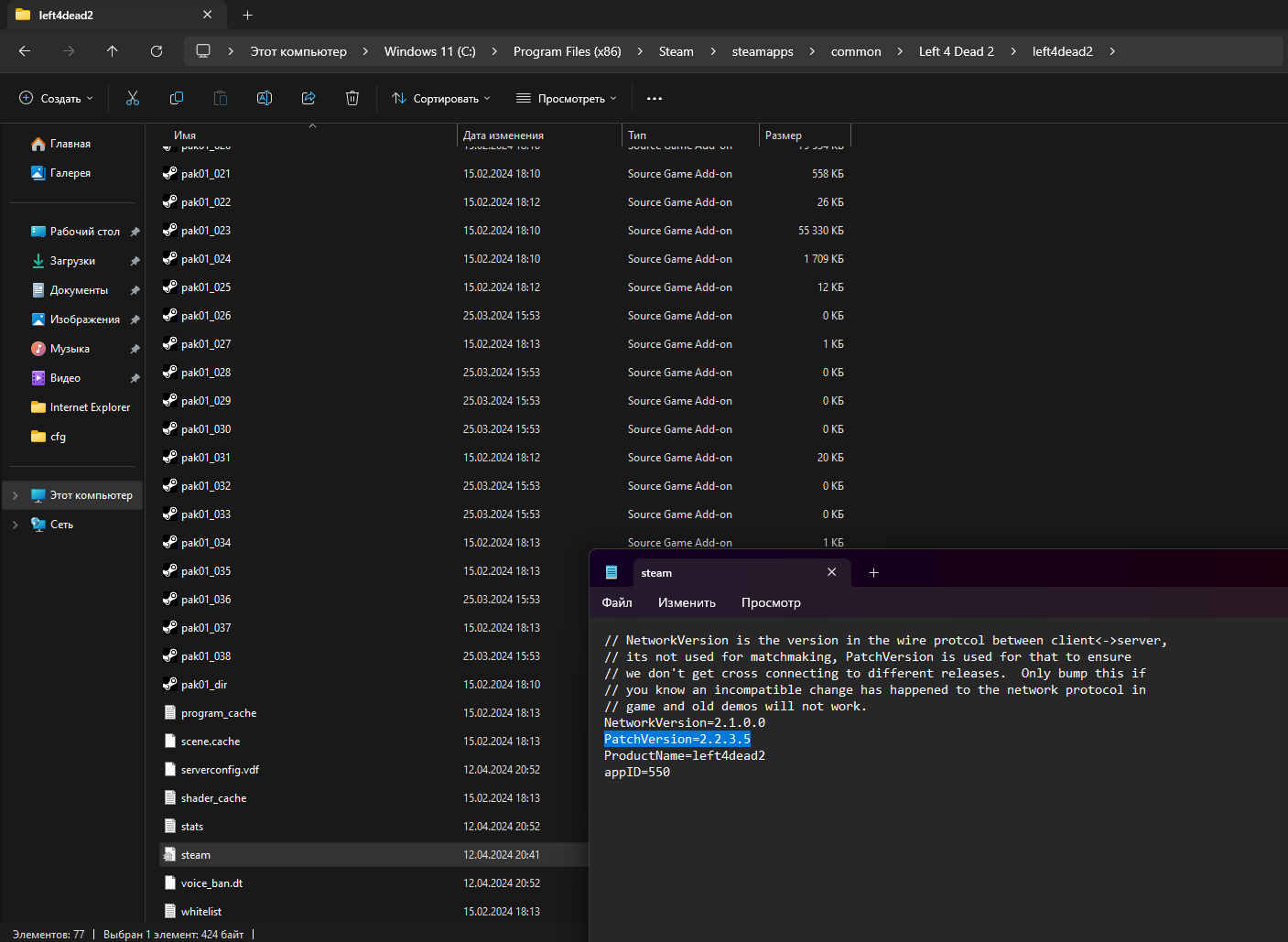The width and height of the screenshot is (1288, 942).
Task: Expand the chevron after Steam in the path
Action: pos(713,51)
